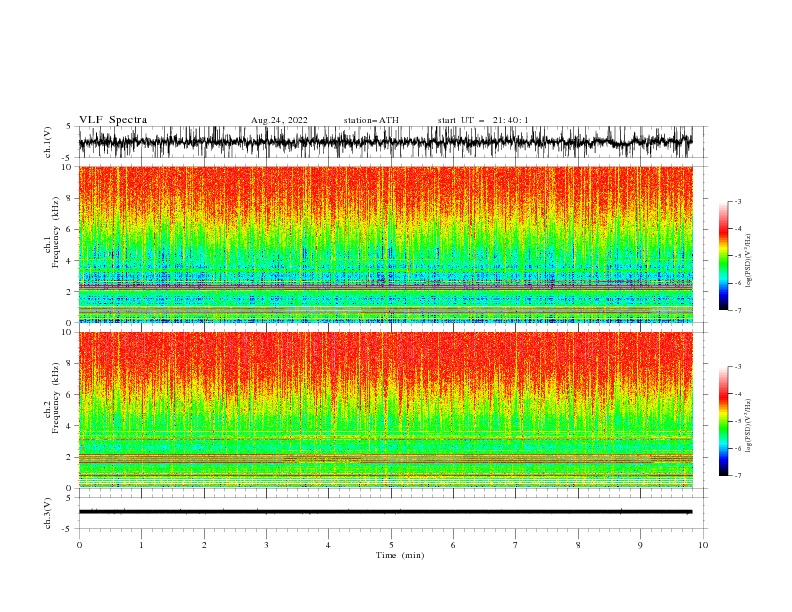Click the ch.1 colorbar "log(PSD)(V²/Hz)" label
Image resolution: width=792 pixels, height=612 pixels.
749,261
